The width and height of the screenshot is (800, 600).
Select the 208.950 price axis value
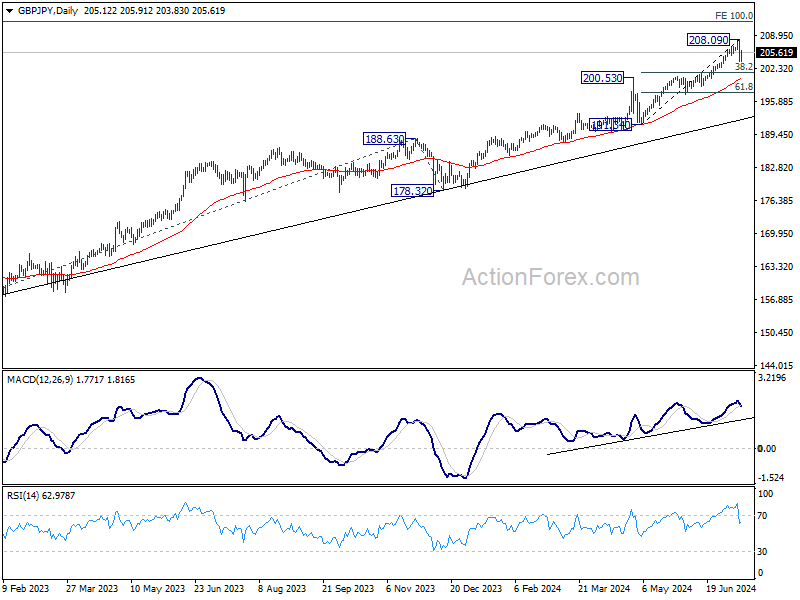point(777,36)
